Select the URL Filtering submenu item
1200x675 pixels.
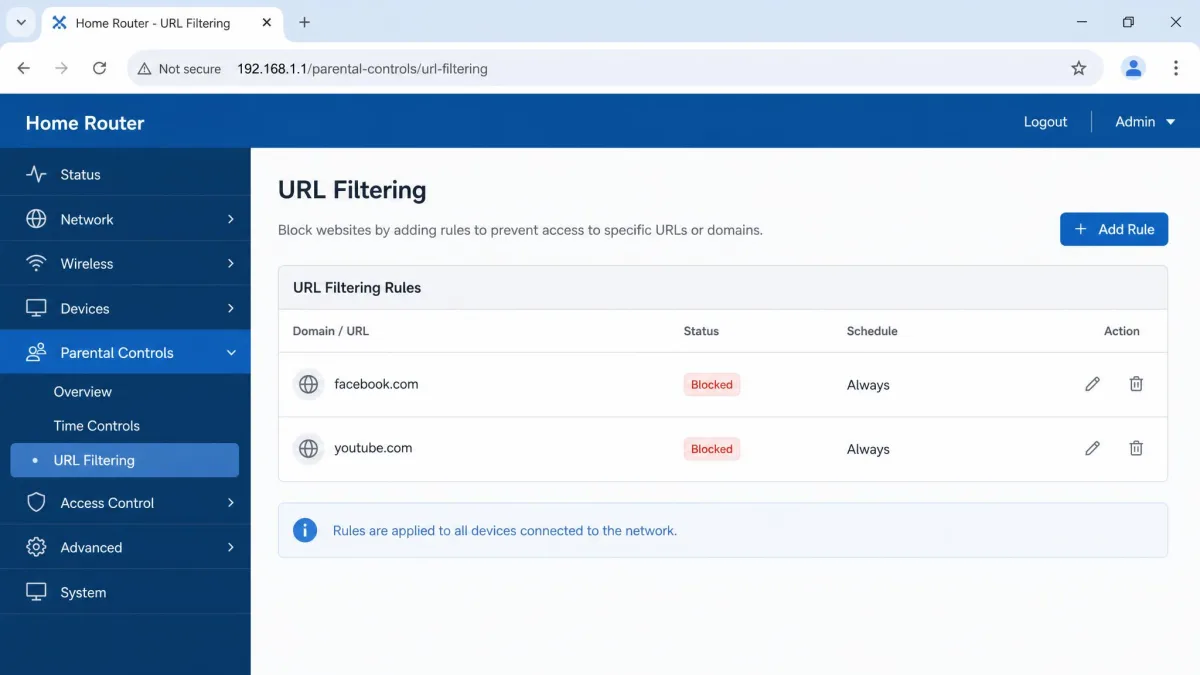pos(125,460)
